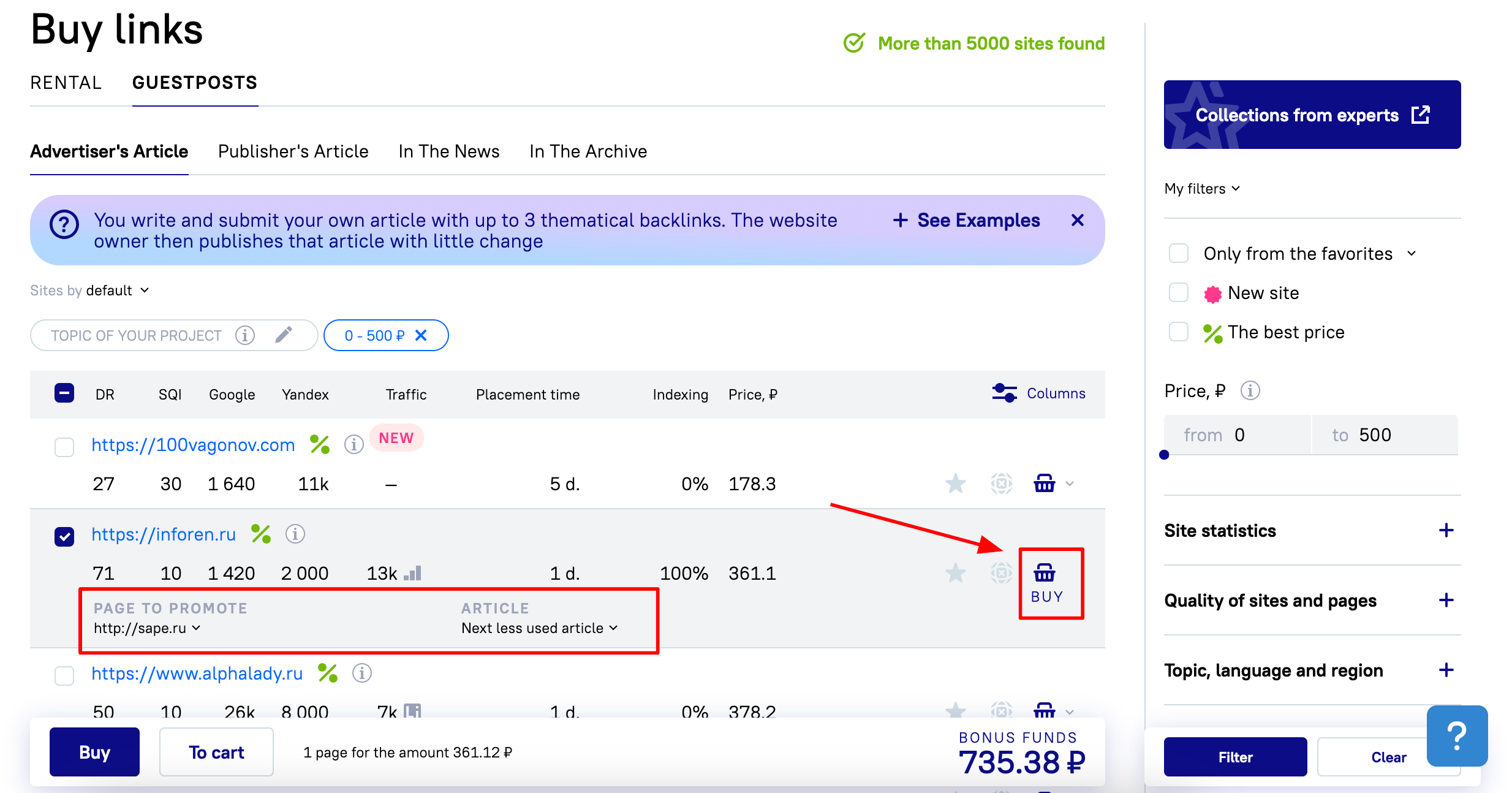This screenshot has width=1512, height=793.
Task: Check the alphalady.ru row checkbox
Action: (x=64, y=675)
